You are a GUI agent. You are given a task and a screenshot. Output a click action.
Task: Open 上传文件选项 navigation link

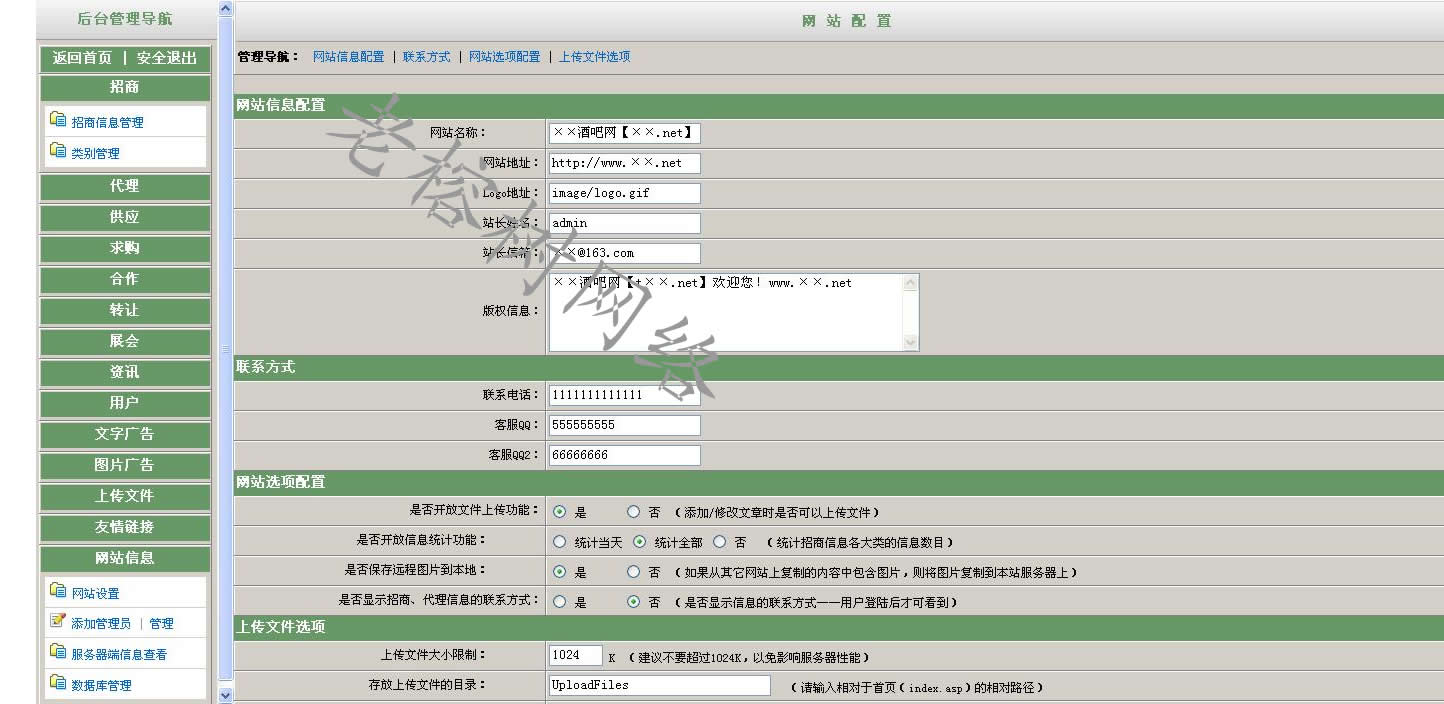(x=594, y=57)
